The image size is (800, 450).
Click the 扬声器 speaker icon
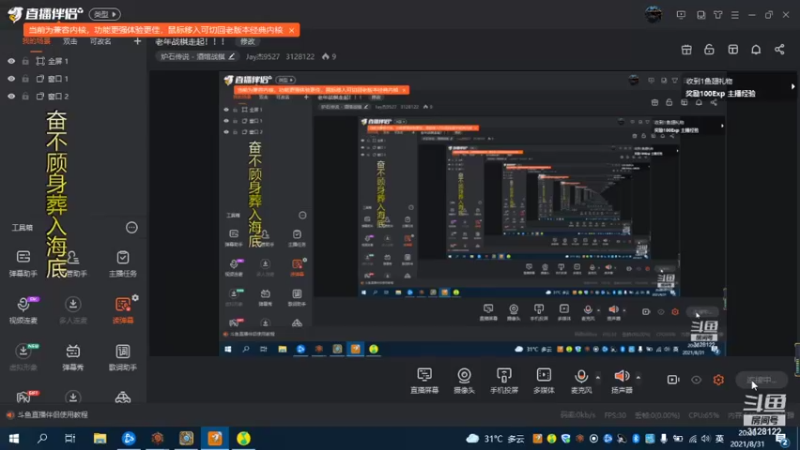point(621,377)
